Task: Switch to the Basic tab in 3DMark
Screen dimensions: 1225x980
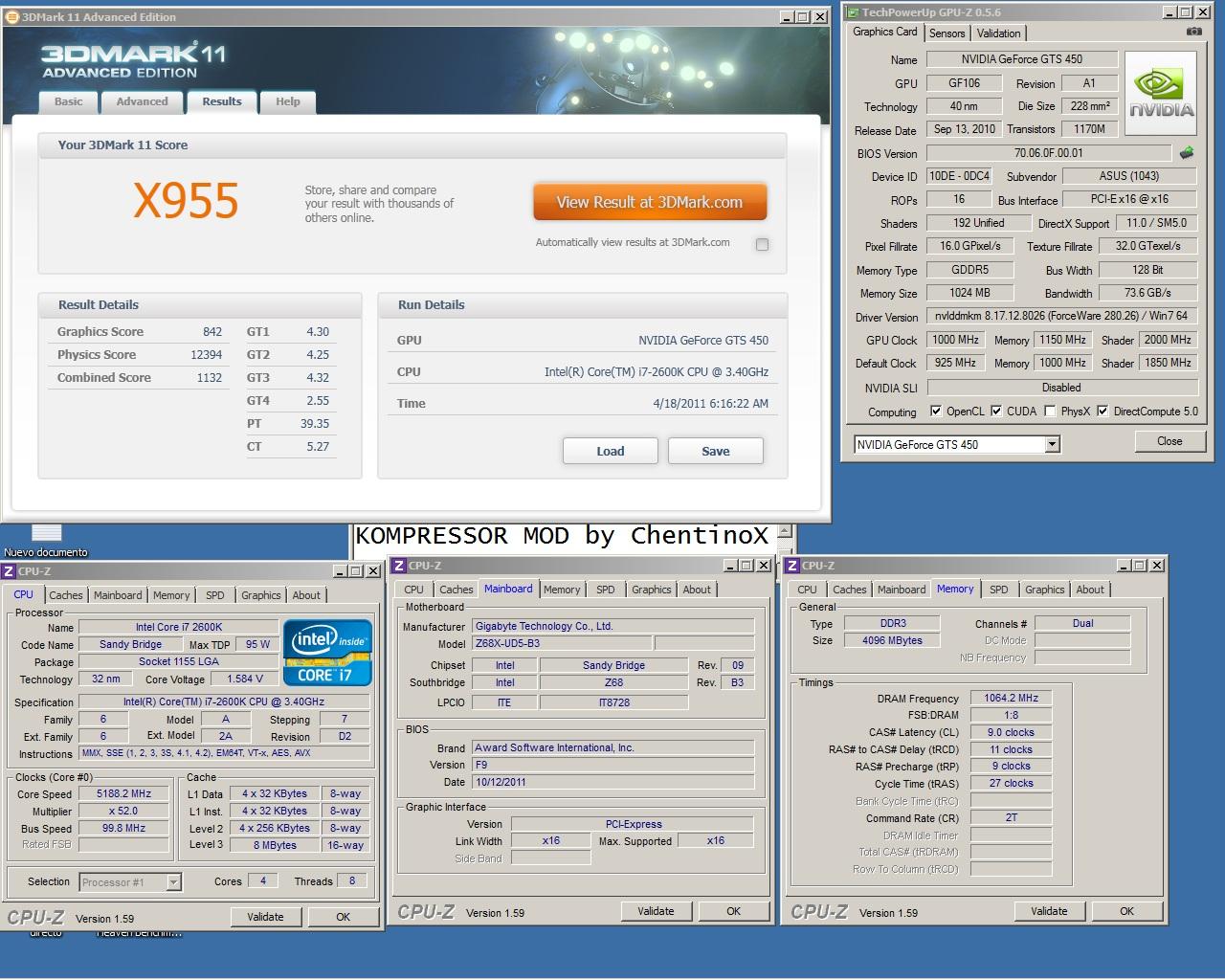Action: click(68, 101)
